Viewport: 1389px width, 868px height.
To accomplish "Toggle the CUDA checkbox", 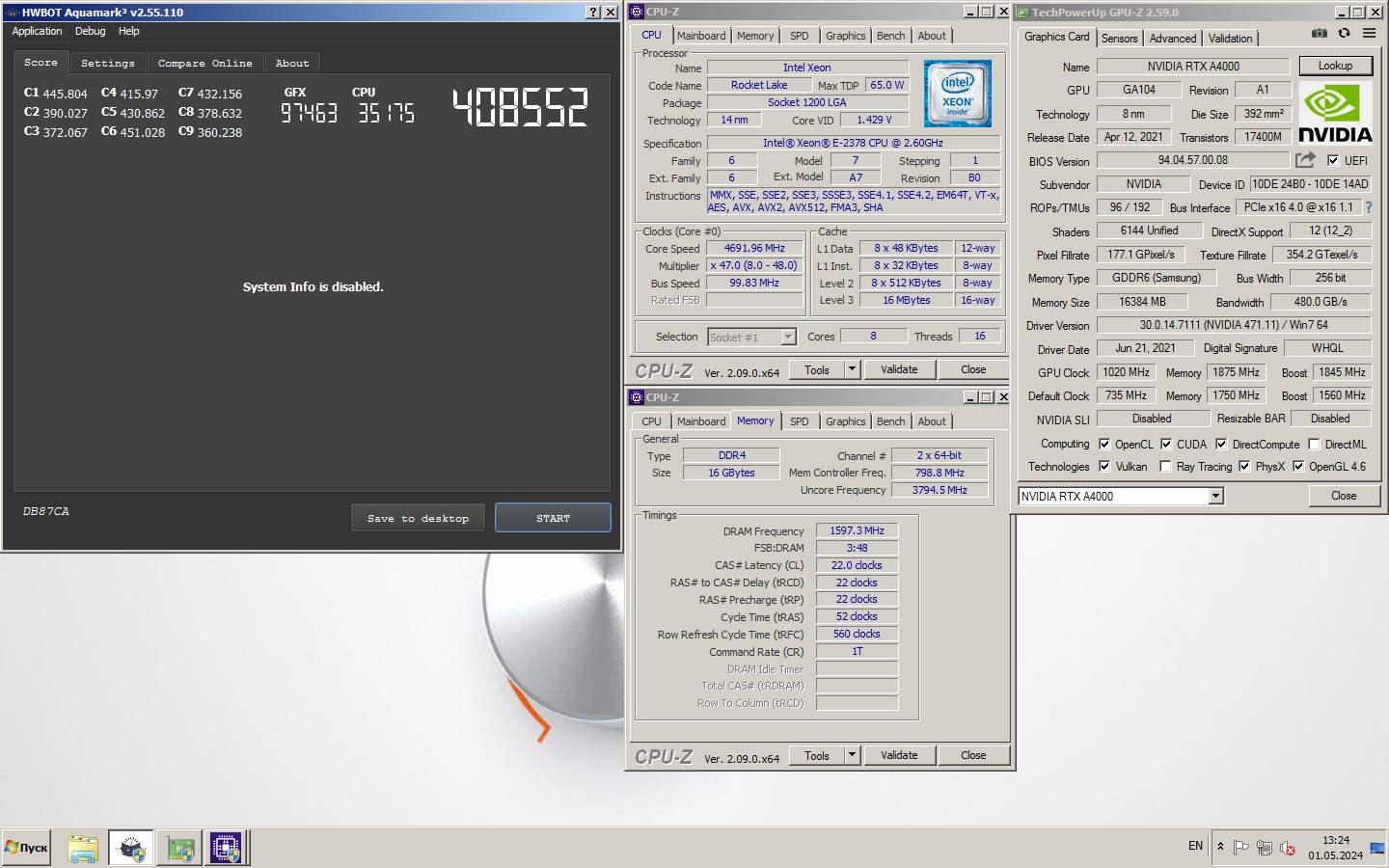I will pyautogui.click(x=1166, y=445).
